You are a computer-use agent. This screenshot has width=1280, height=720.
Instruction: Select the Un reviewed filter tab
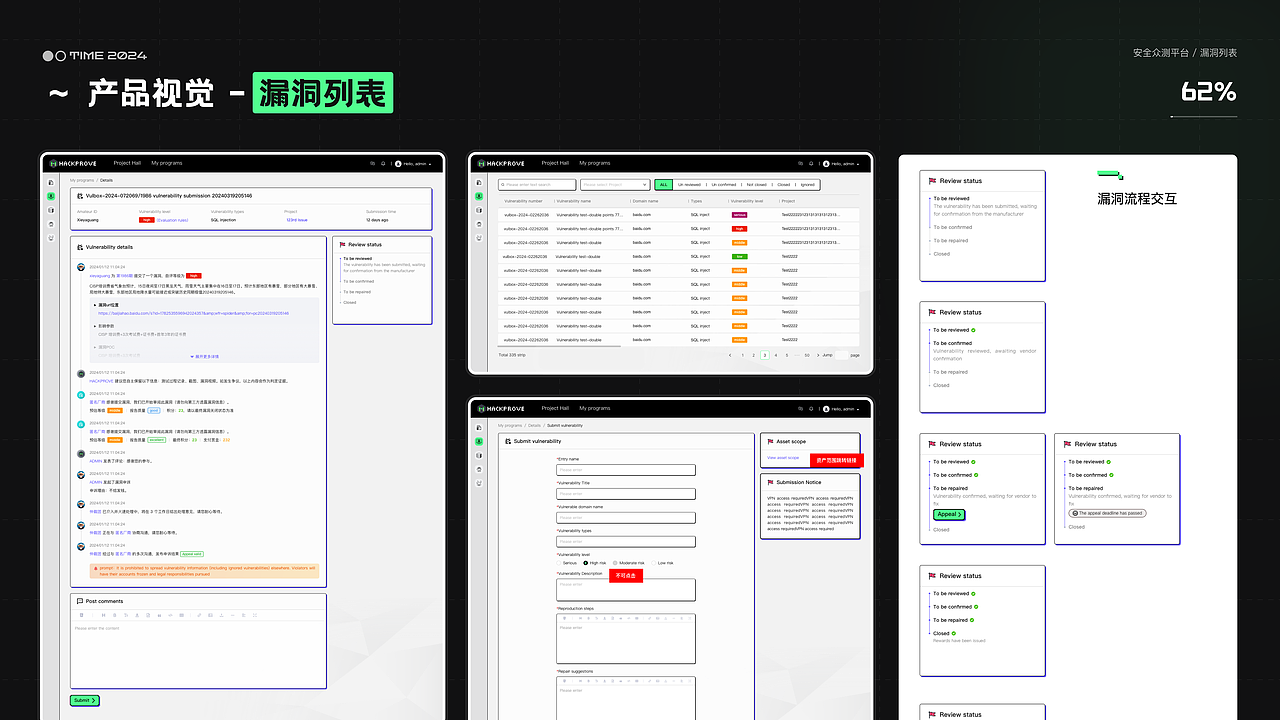tap(689, 185)
